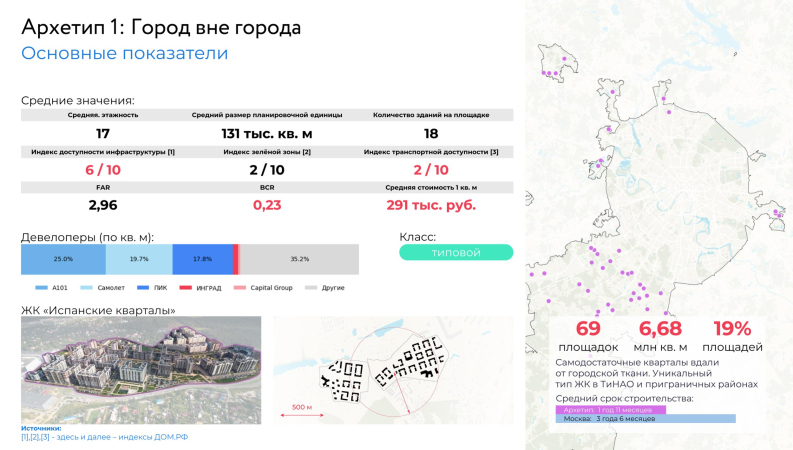Select the 19.7% light blue bar segment
Image resolution: width=793 pixels, height=450 pixels.
coord(139,259)
